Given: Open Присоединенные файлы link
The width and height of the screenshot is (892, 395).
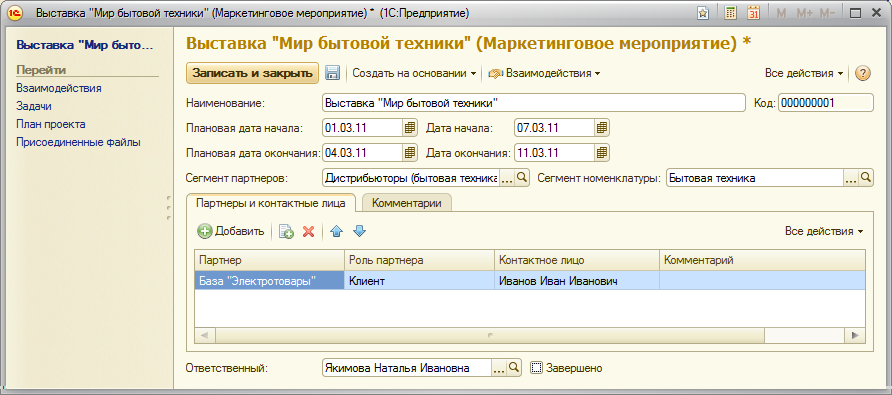Looking at the screenshot, I should (79, 142).
